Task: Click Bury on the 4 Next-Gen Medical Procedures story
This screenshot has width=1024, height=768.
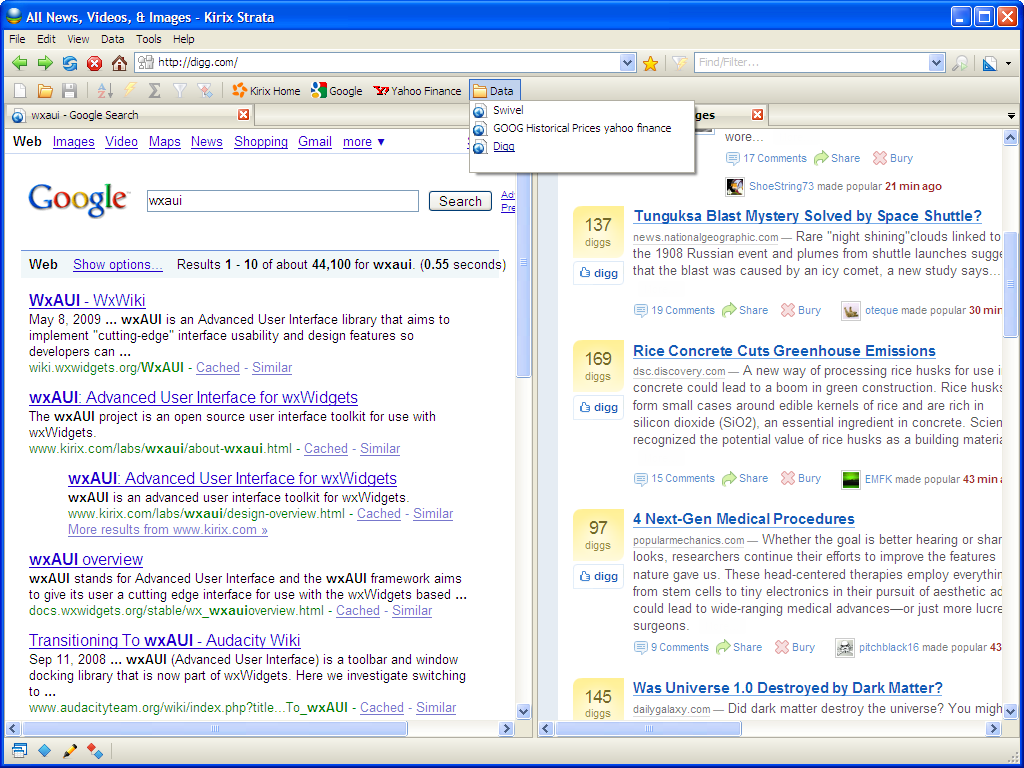Action: (x=795, y=647)
